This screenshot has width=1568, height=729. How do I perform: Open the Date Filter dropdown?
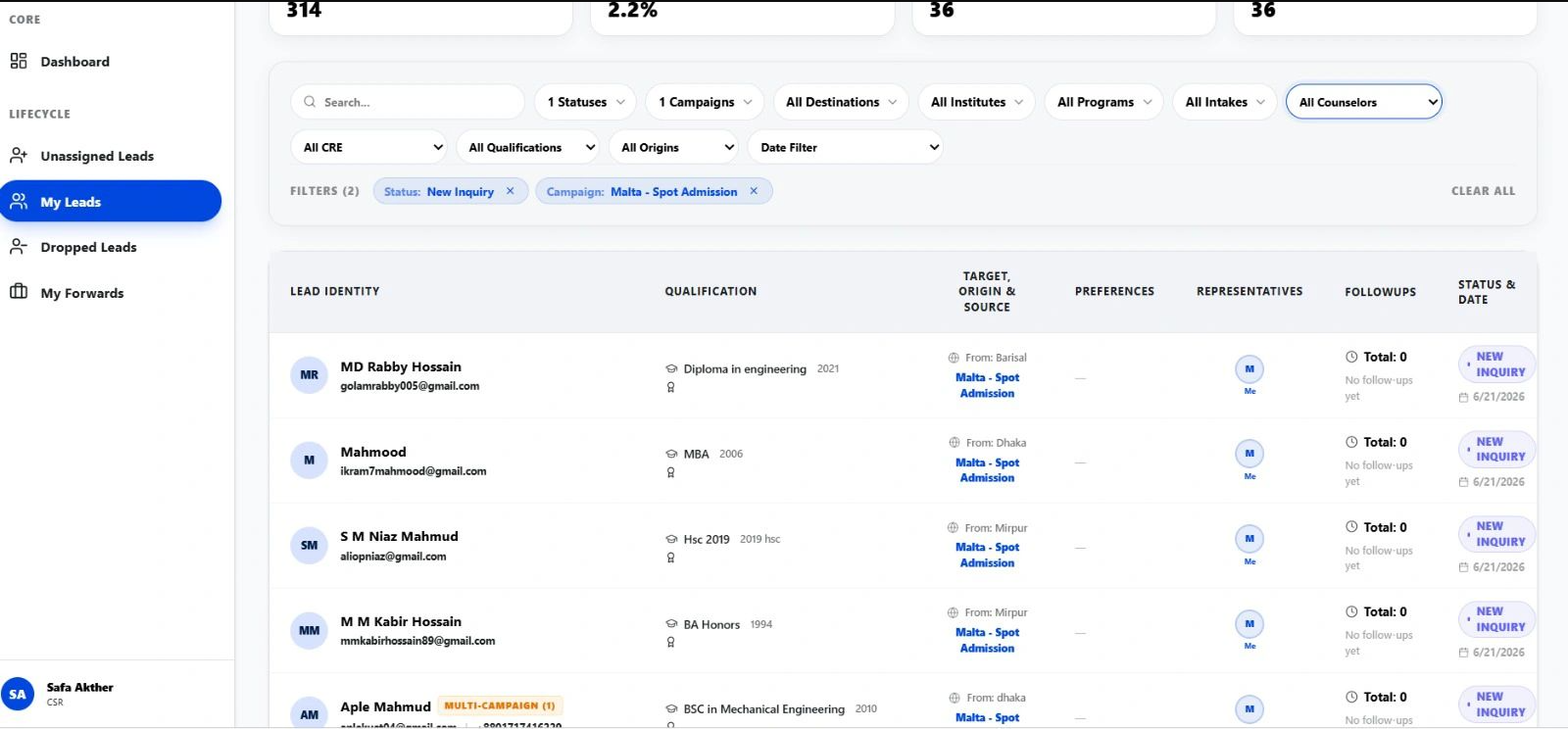846,147
